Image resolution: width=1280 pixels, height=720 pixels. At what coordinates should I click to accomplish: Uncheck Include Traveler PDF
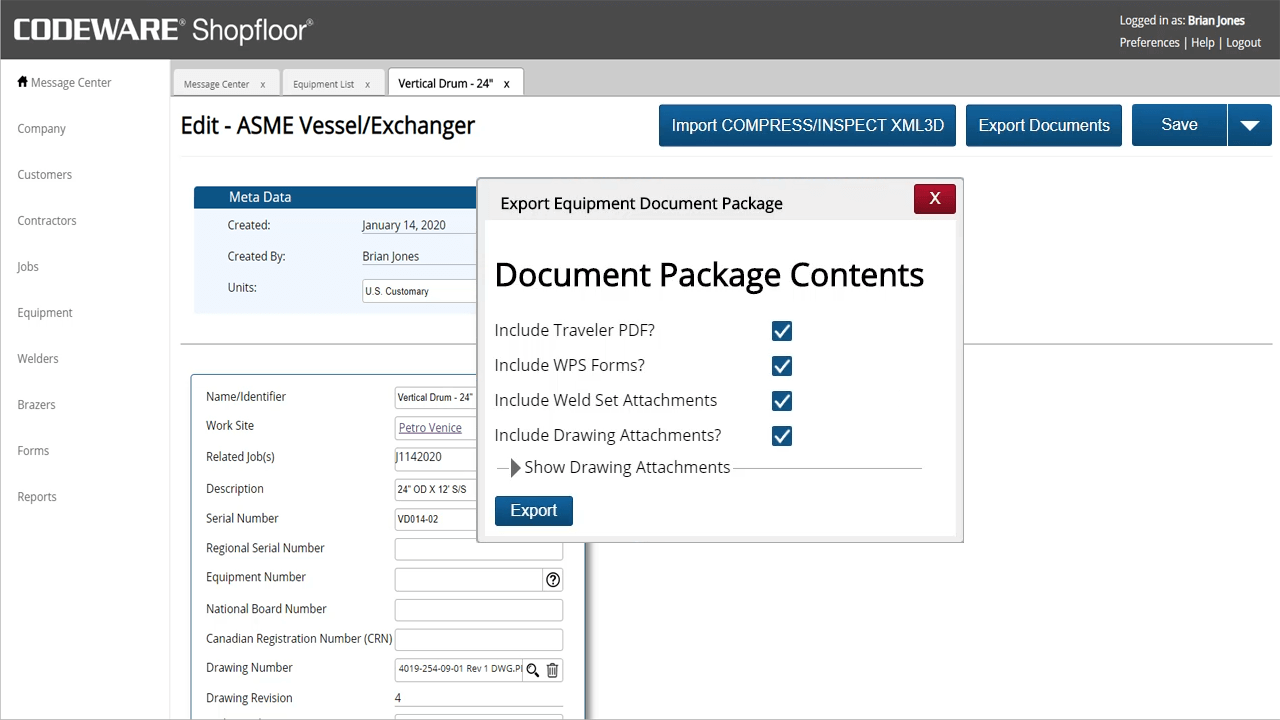(781, 331)
